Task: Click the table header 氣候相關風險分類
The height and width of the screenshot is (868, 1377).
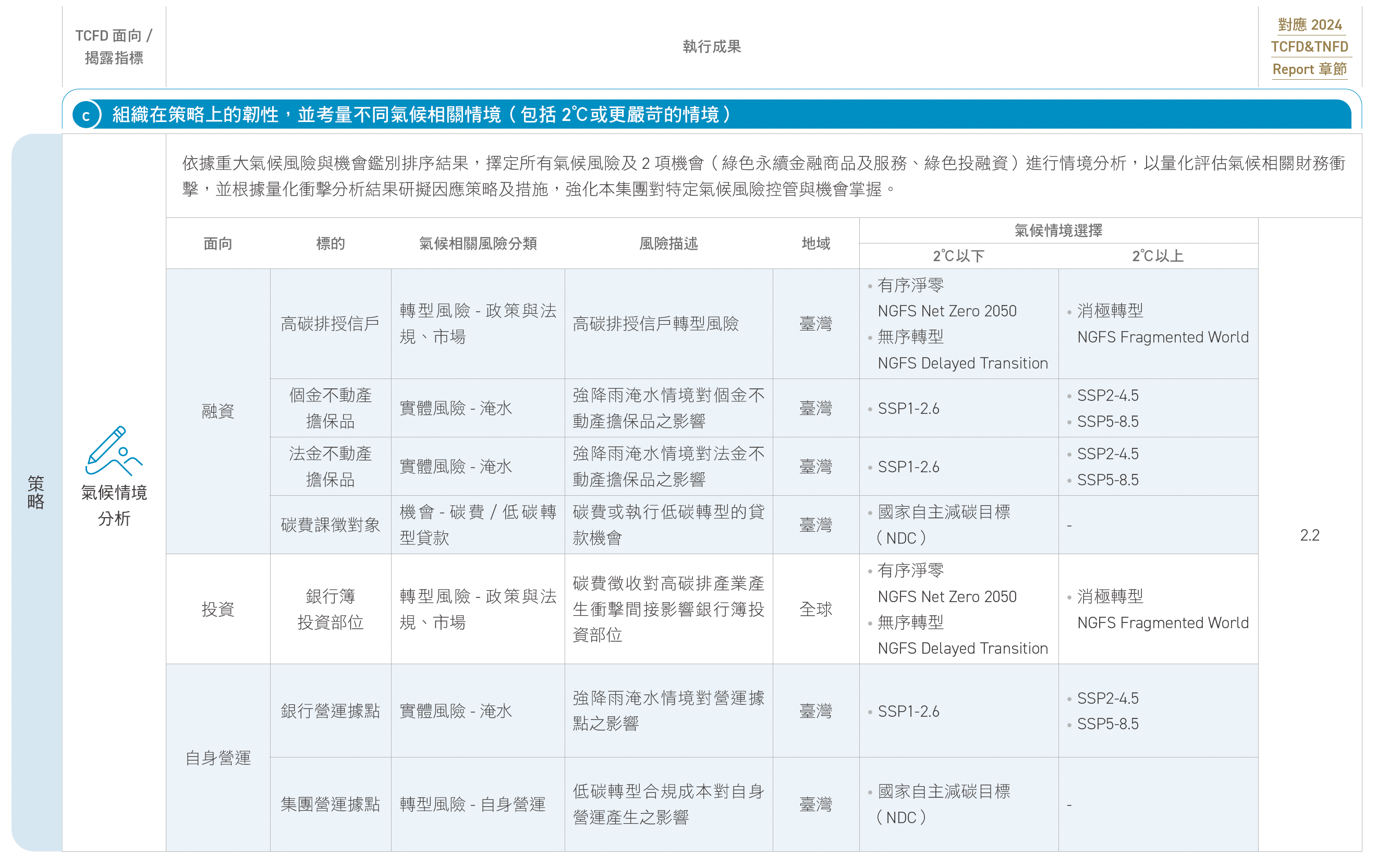Action: 478,243
